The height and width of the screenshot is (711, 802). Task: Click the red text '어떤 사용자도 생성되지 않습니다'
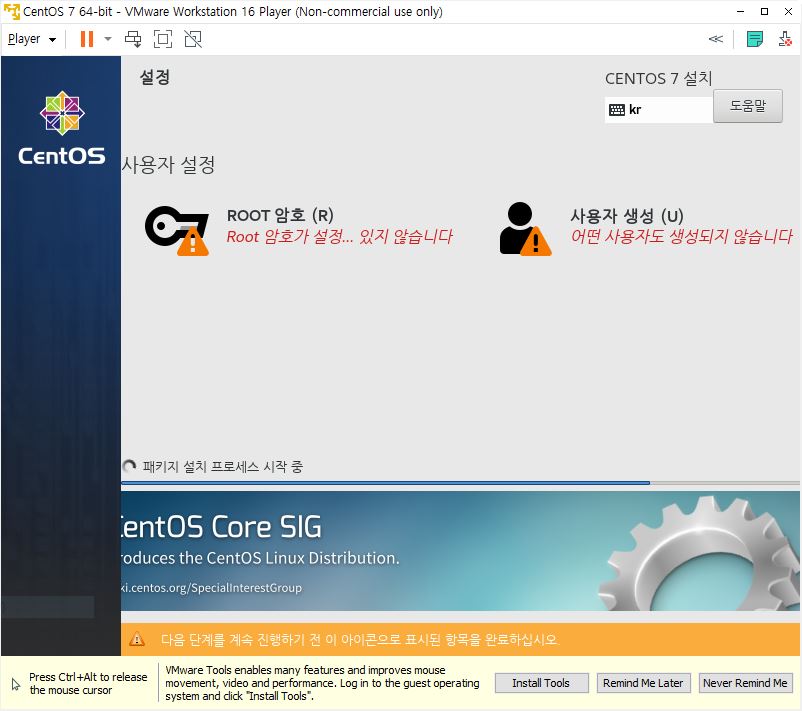pyautogui.click(x=682, y=236)
